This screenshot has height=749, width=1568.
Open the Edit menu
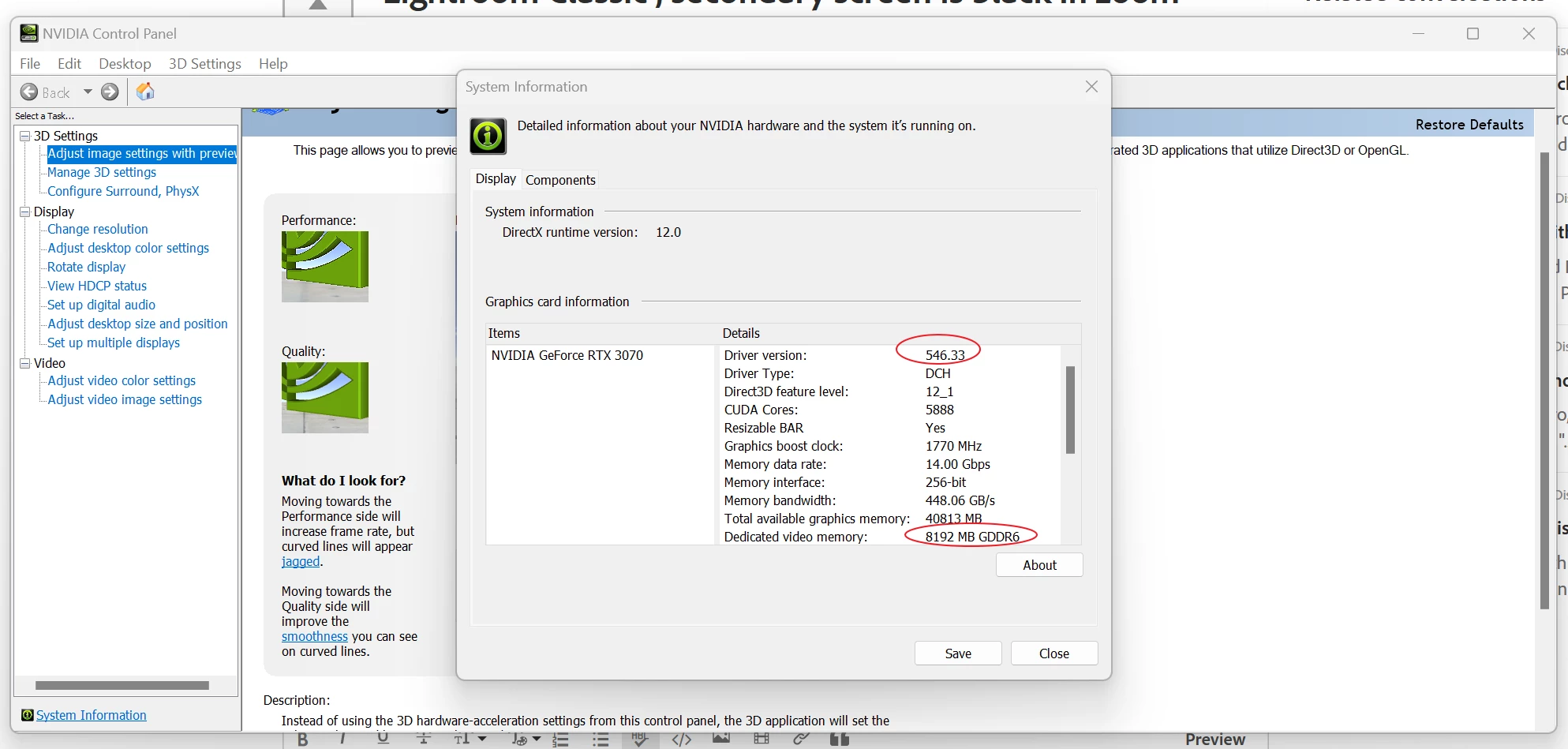click(69, 64)
